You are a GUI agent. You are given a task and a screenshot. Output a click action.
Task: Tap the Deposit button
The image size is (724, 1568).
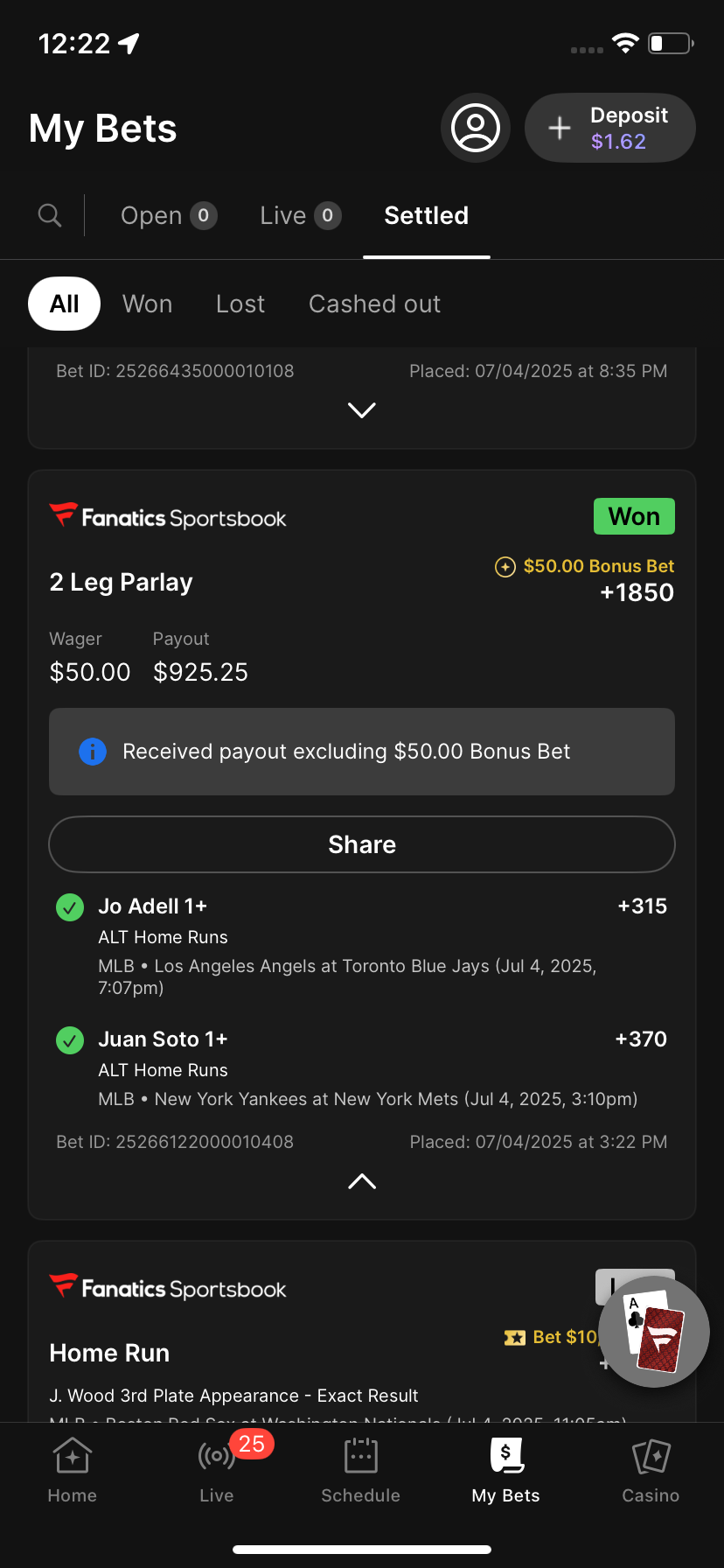[610, 128]
